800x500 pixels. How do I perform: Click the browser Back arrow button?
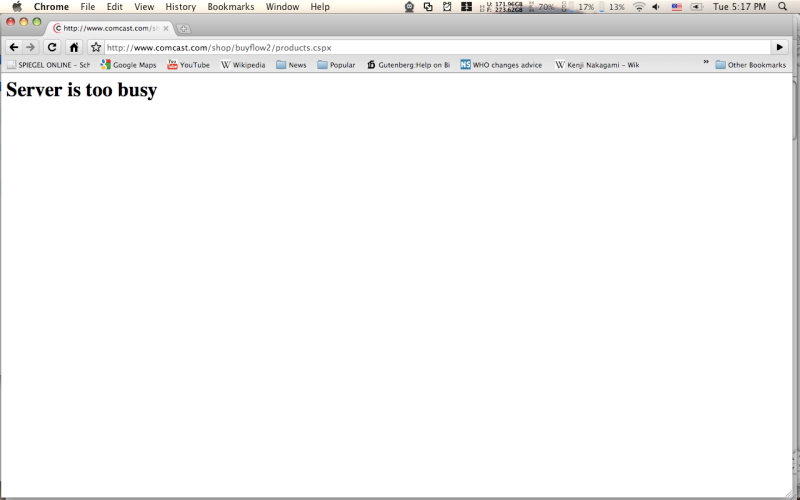point(14,47)
